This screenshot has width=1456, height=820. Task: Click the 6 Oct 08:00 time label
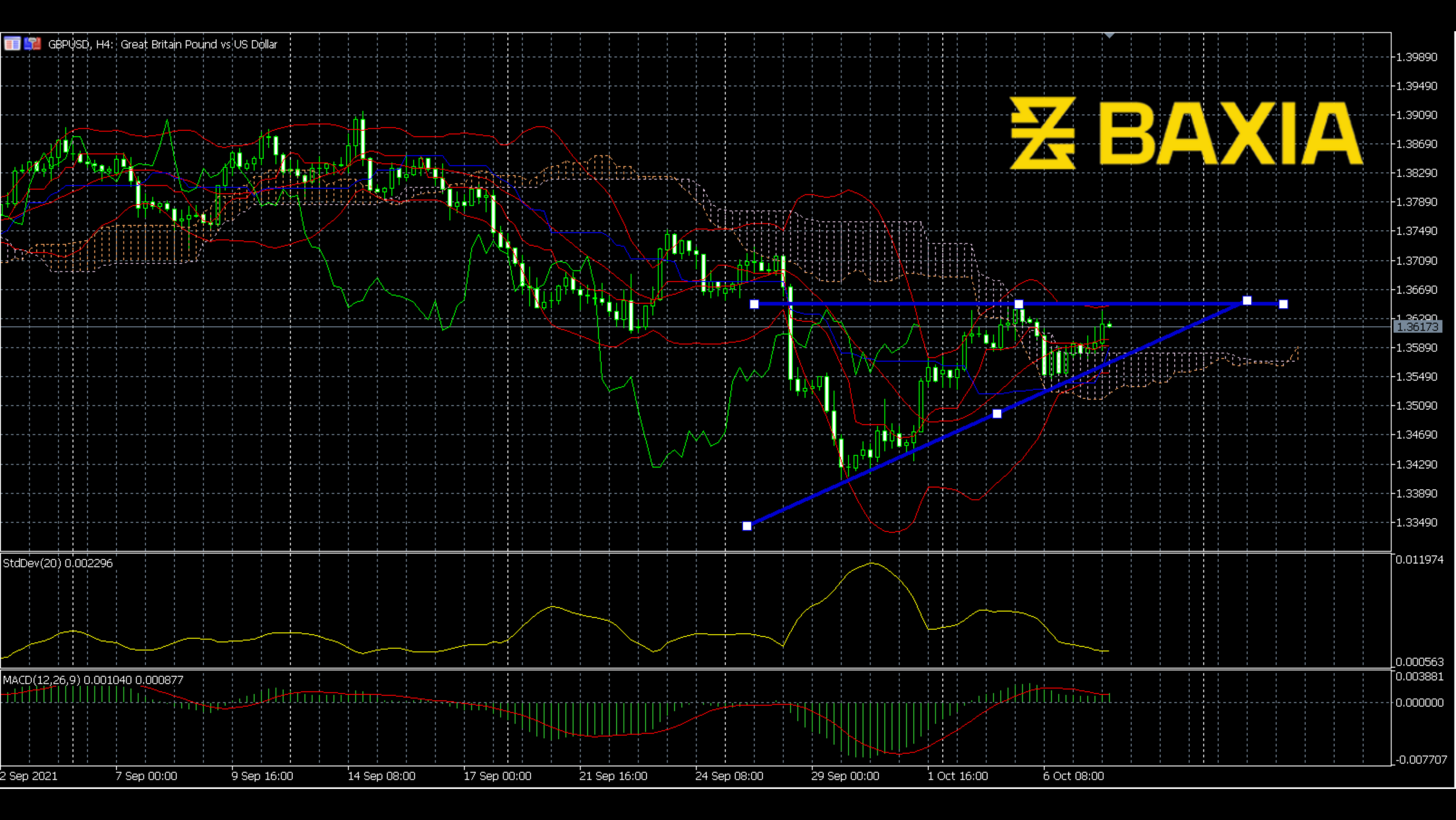pos(1073,776)
